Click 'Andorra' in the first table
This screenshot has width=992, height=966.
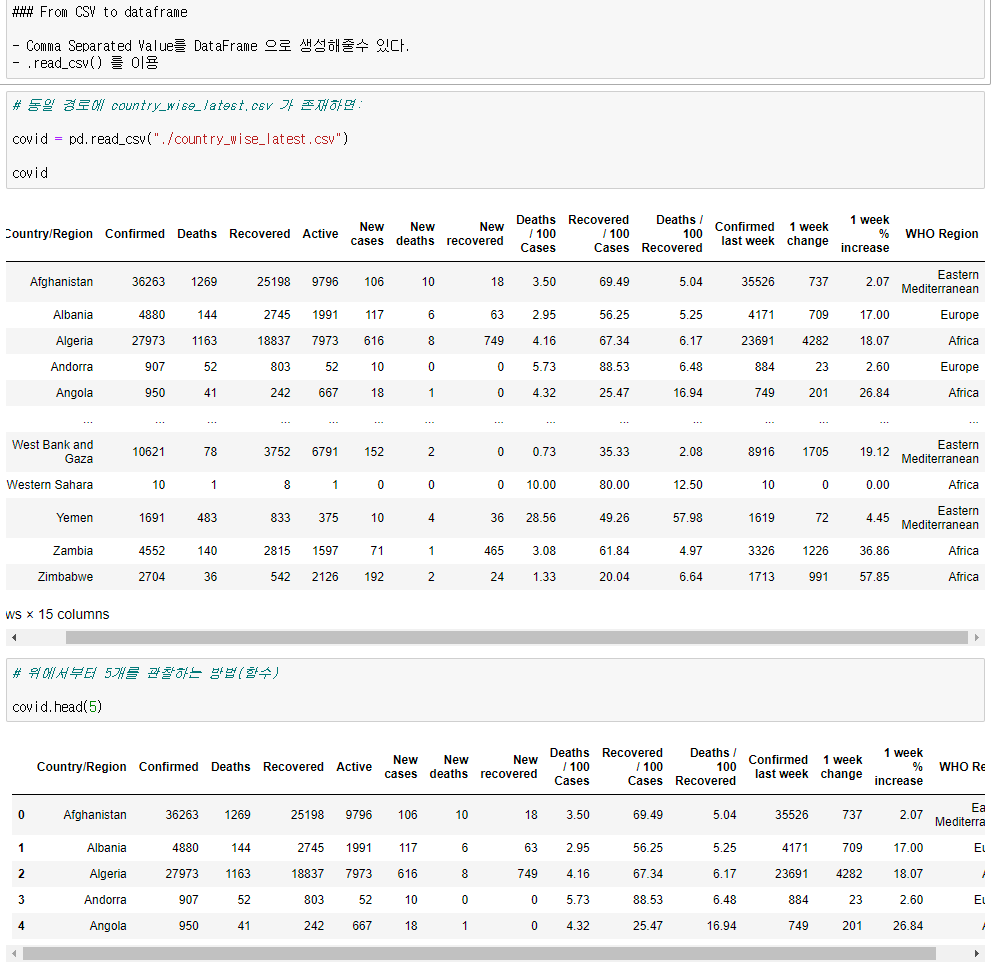71,366
